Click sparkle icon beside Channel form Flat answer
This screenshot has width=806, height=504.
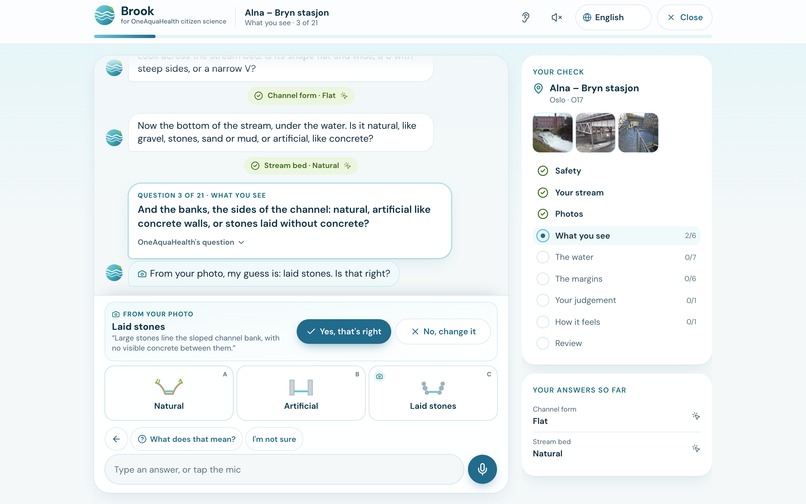(x=696, y=416)
